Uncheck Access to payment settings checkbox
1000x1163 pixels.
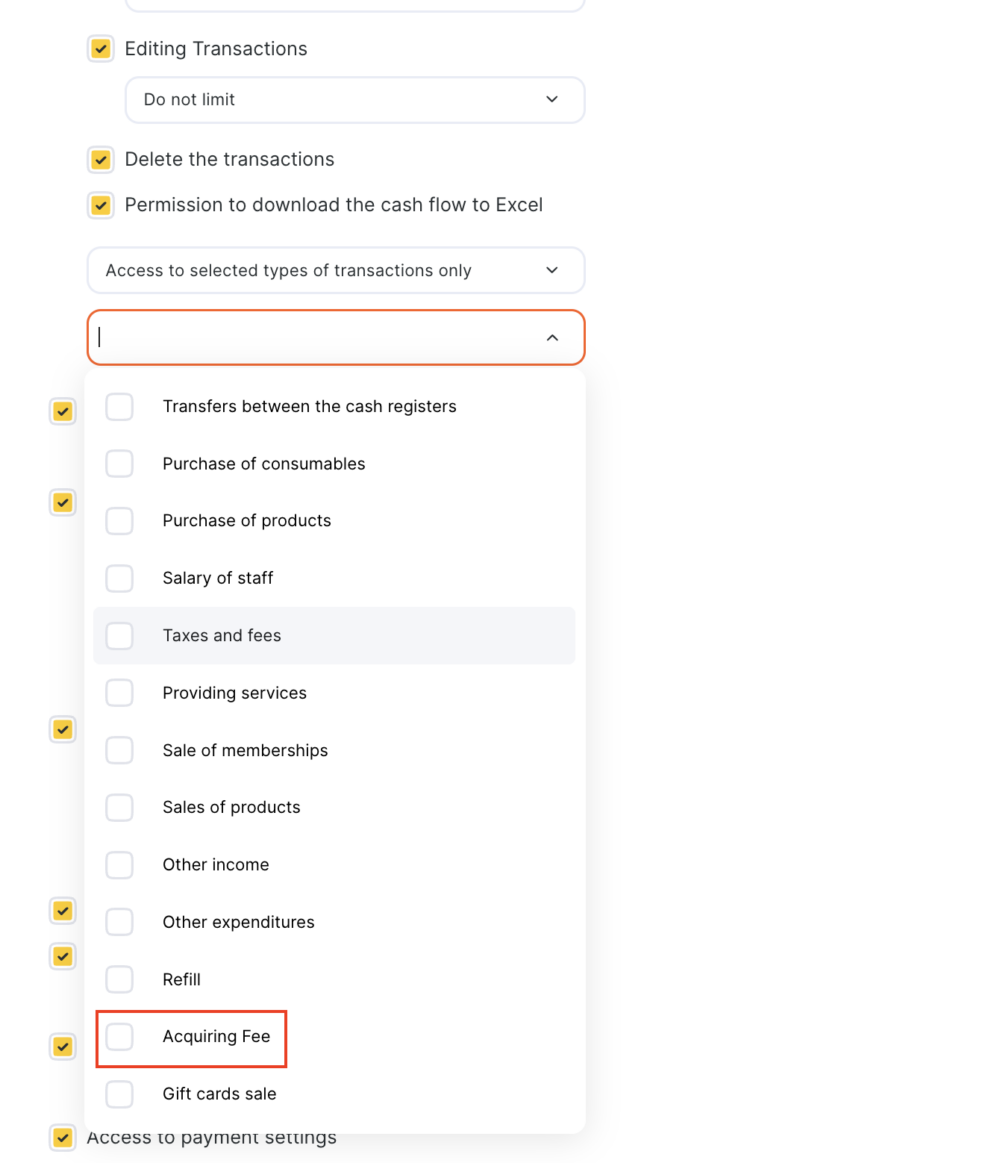(63, 1137)
